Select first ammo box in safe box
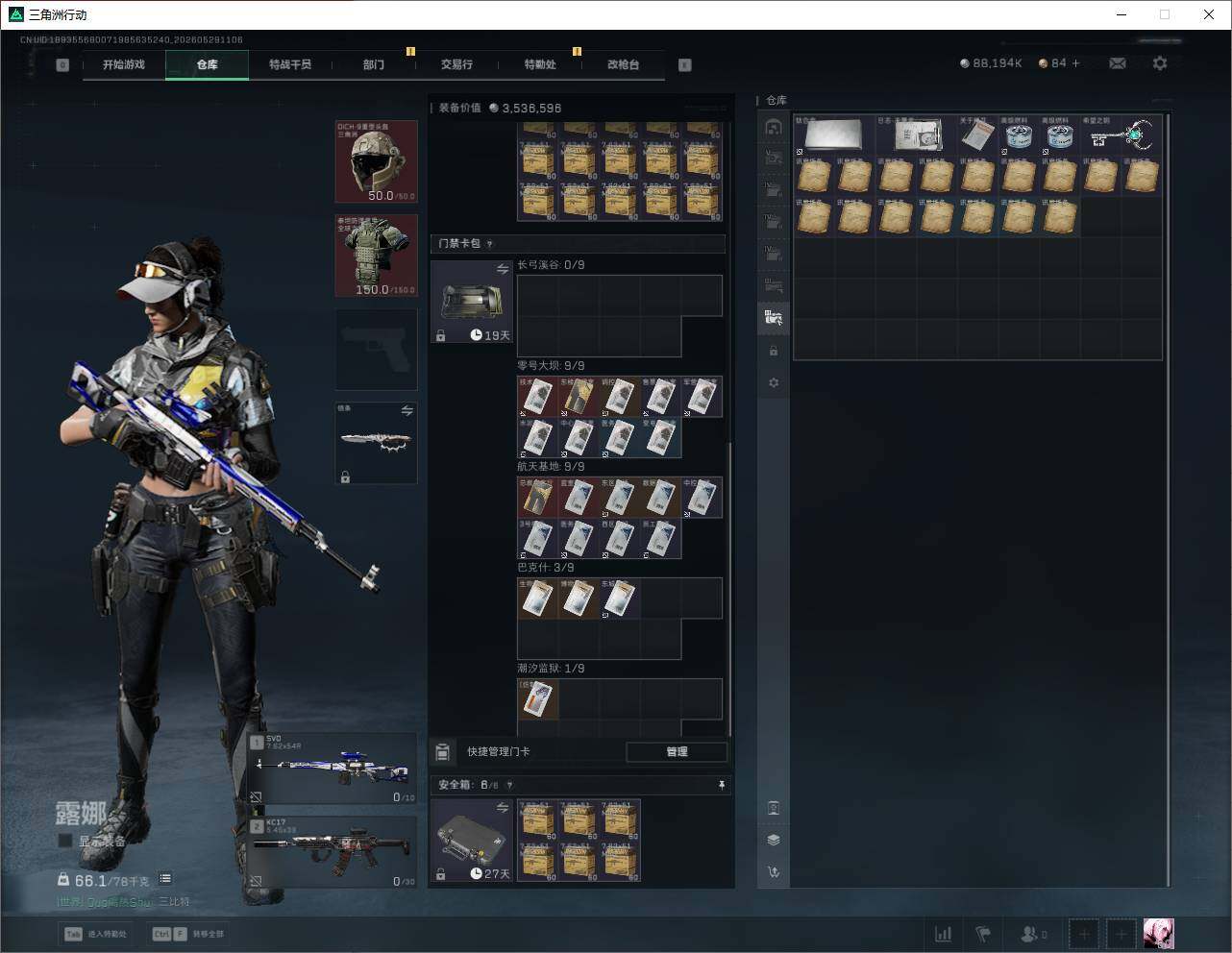 537,819
